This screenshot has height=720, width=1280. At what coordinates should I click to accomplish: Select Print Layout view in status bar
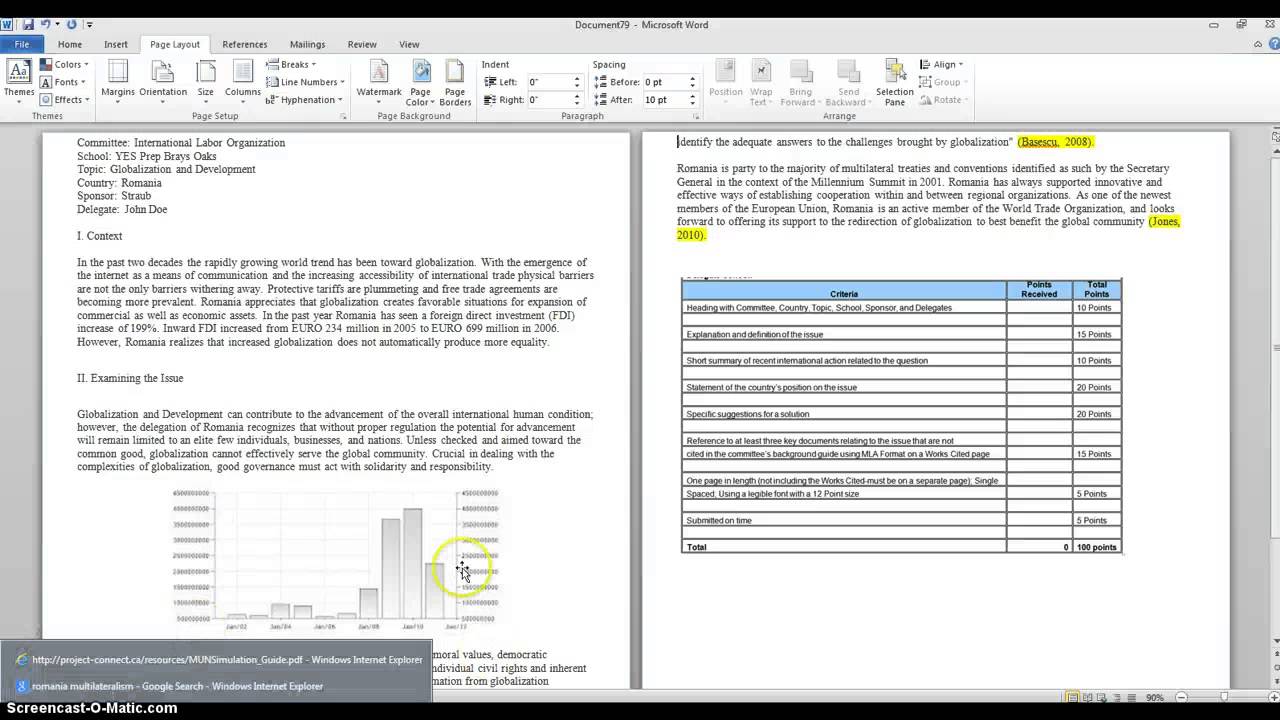coord(1074,697)
